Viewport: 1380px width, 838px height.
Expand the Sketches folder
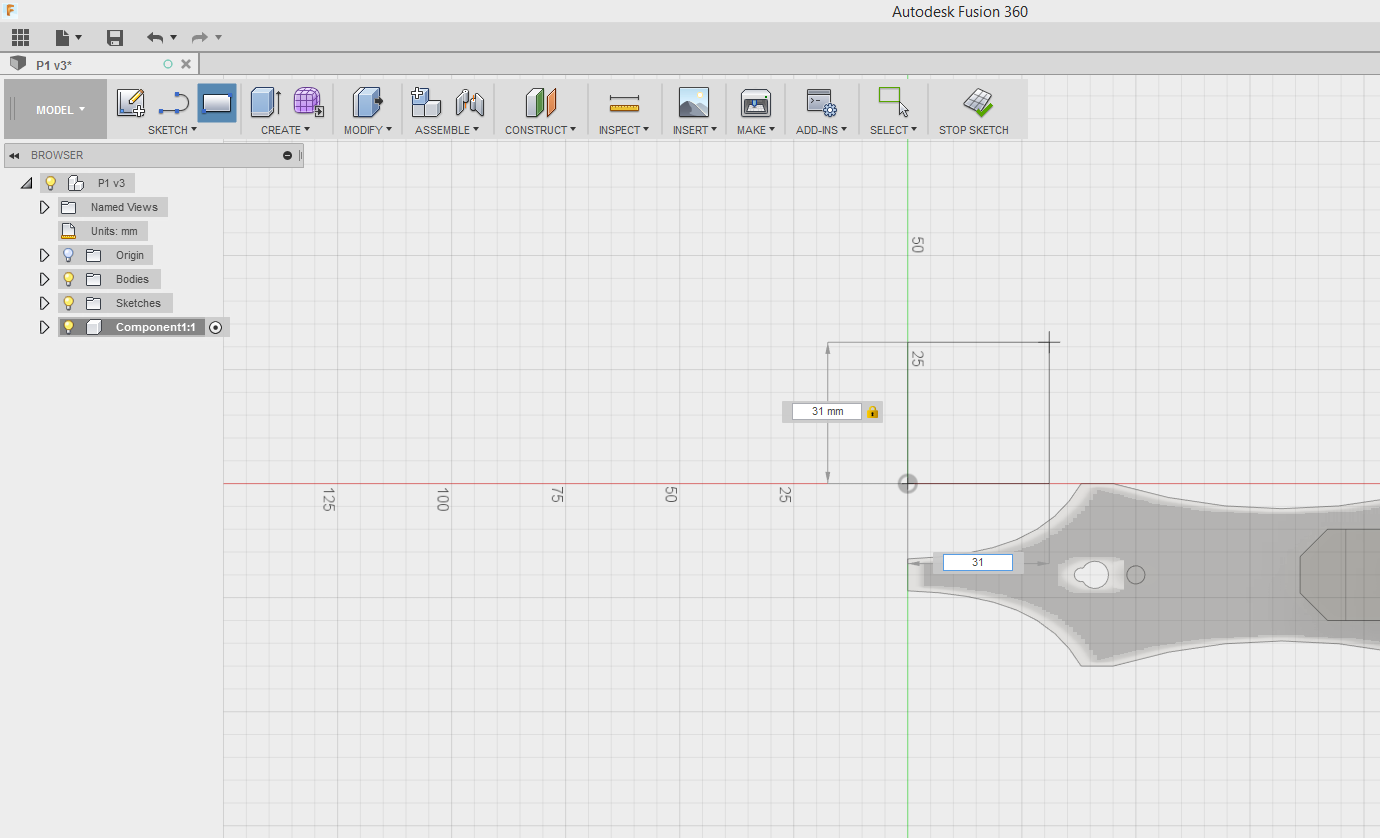[44, 303]
